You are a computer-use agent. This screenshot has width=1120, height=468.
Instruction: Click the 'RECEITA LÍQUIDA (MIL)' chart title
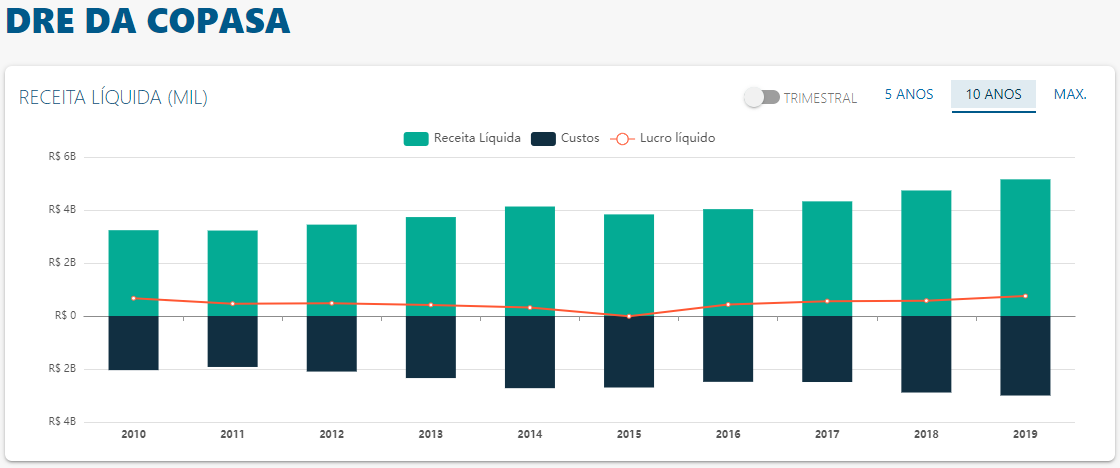[x=113, y=98]
